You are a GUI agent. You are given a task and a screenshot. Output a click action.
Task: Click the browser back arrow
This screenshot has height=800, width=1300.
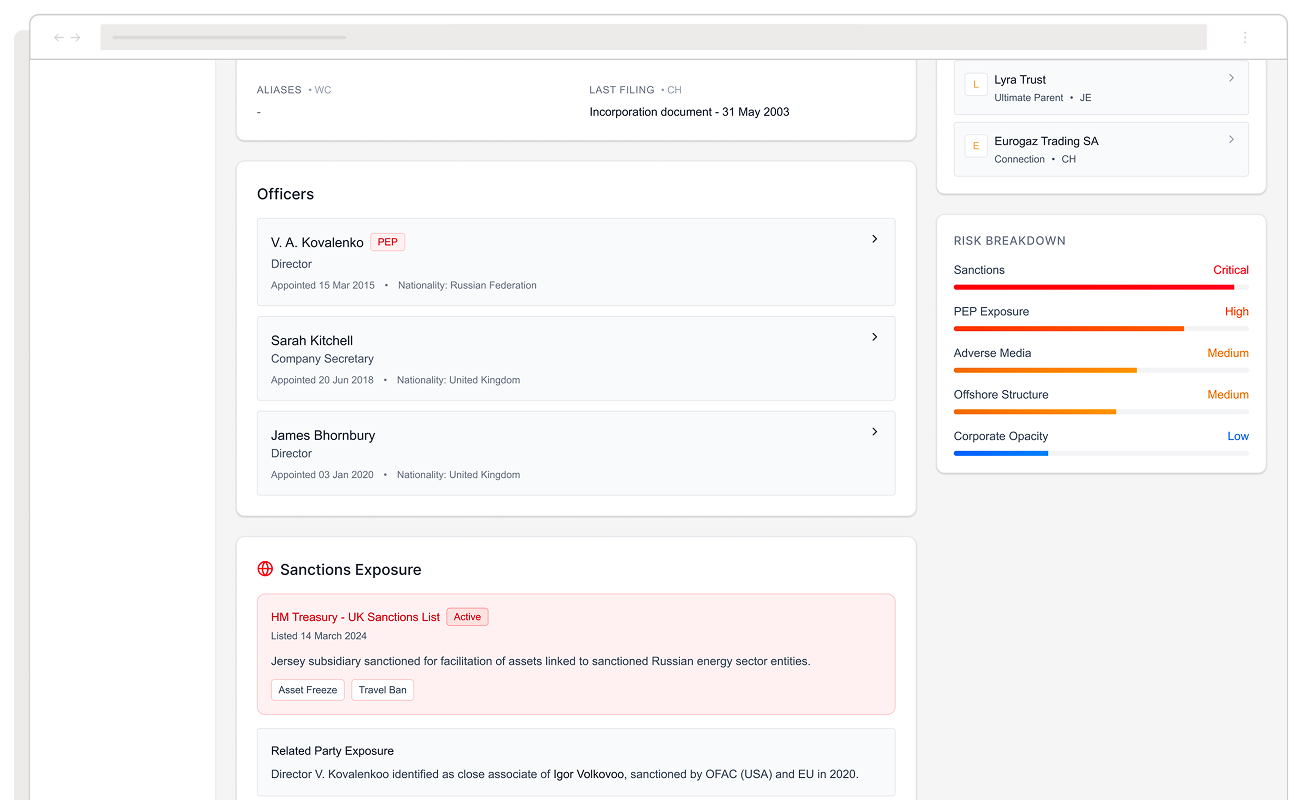58,37
